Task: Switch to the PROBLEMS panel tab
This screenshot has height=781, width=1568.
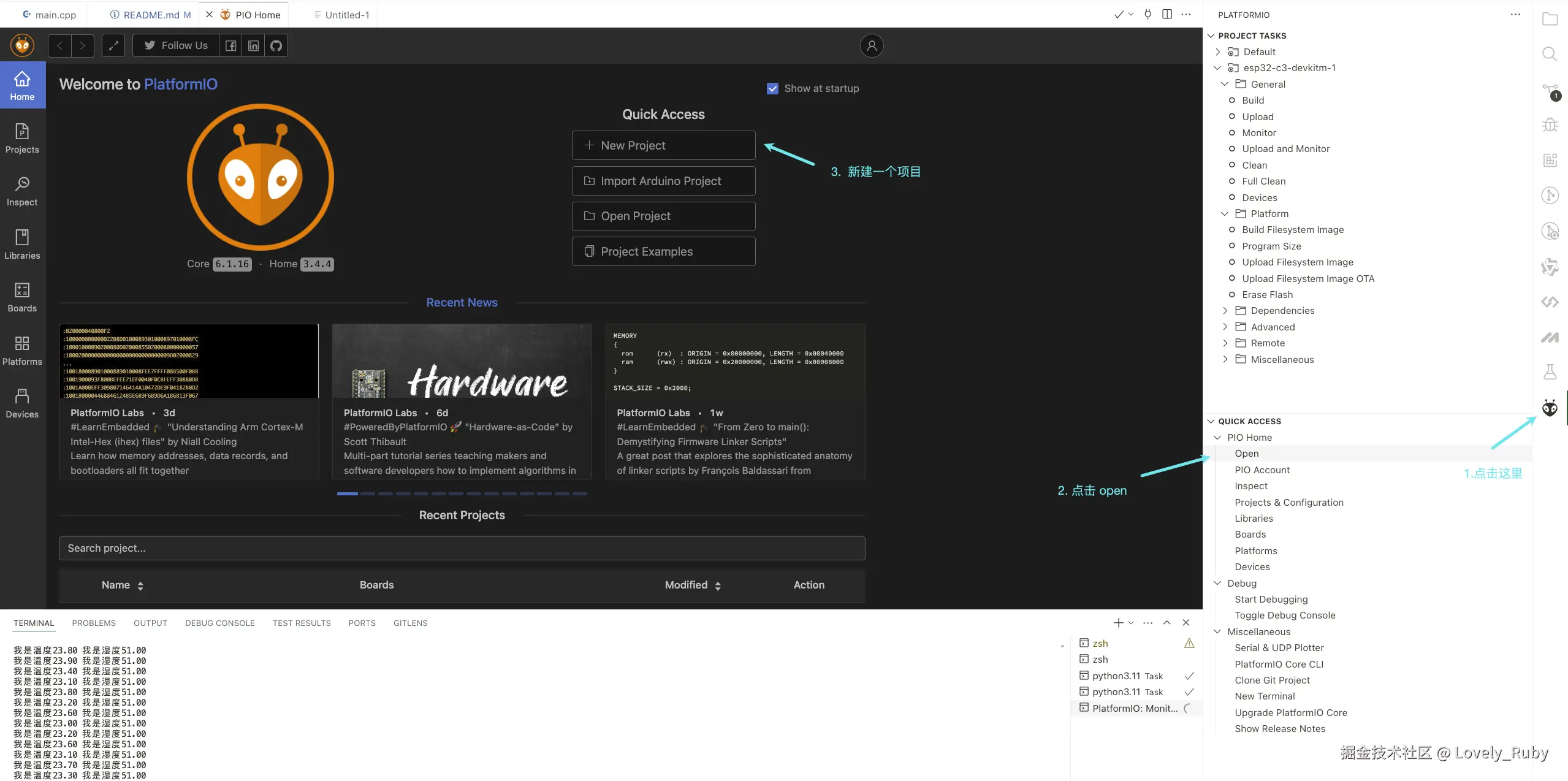Action: click(x=94, y=623)
